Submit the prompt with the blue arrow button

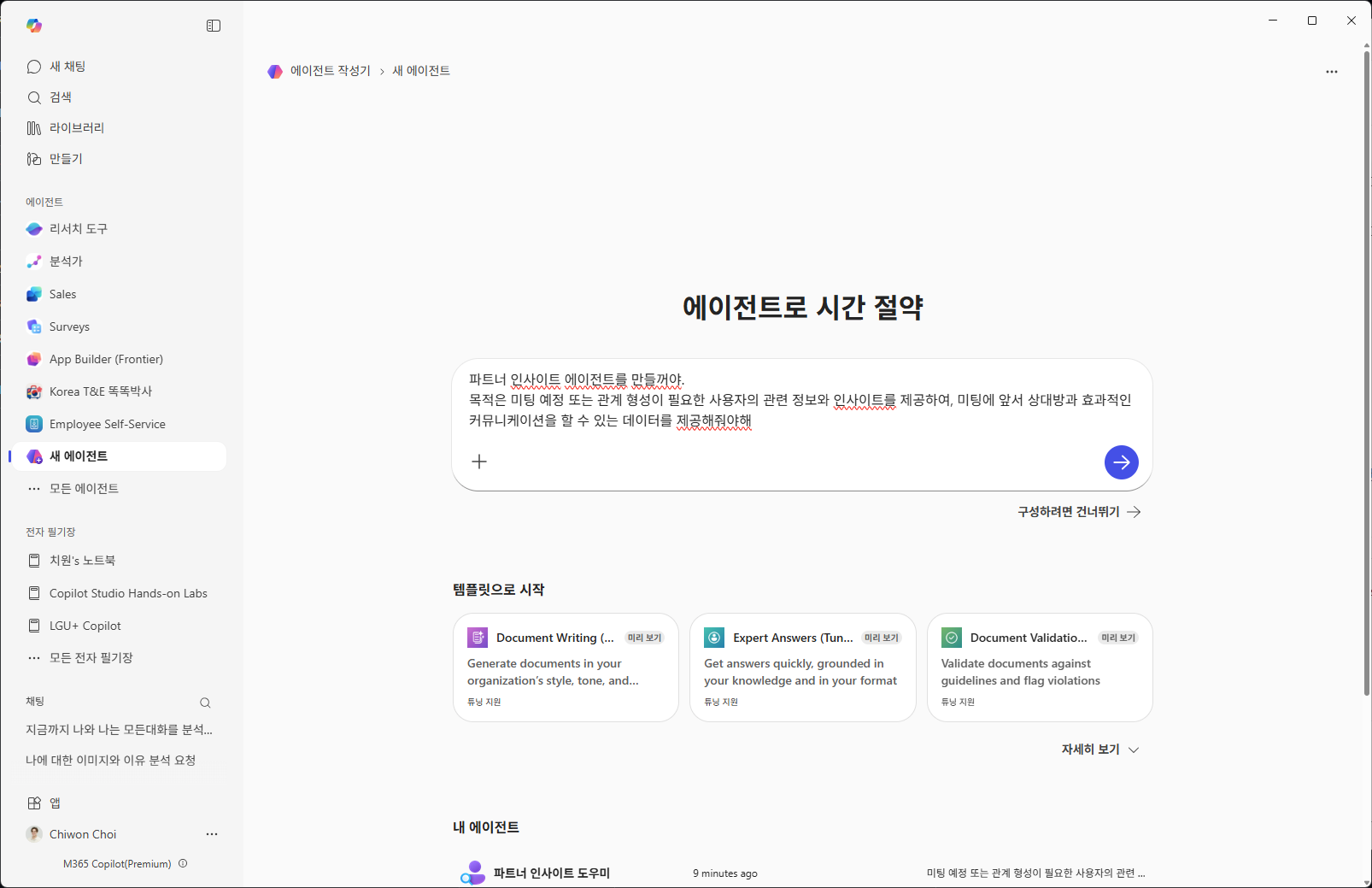pyautogui.click(x=1121, y=462)
